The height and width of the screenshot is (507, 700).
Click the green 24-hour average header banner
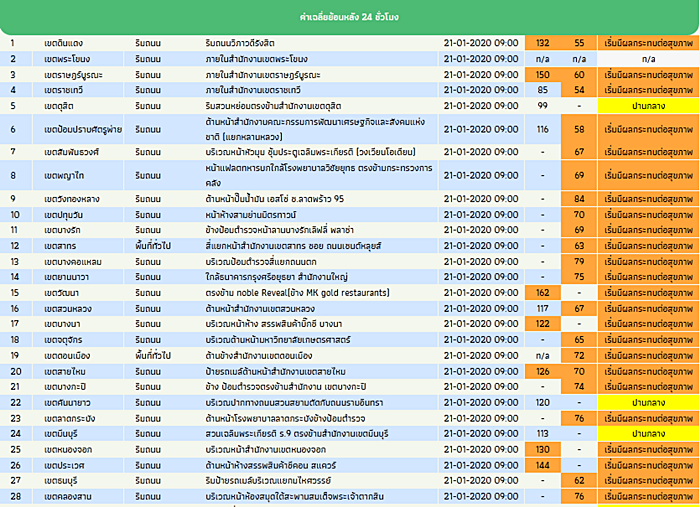click(349, 17)
